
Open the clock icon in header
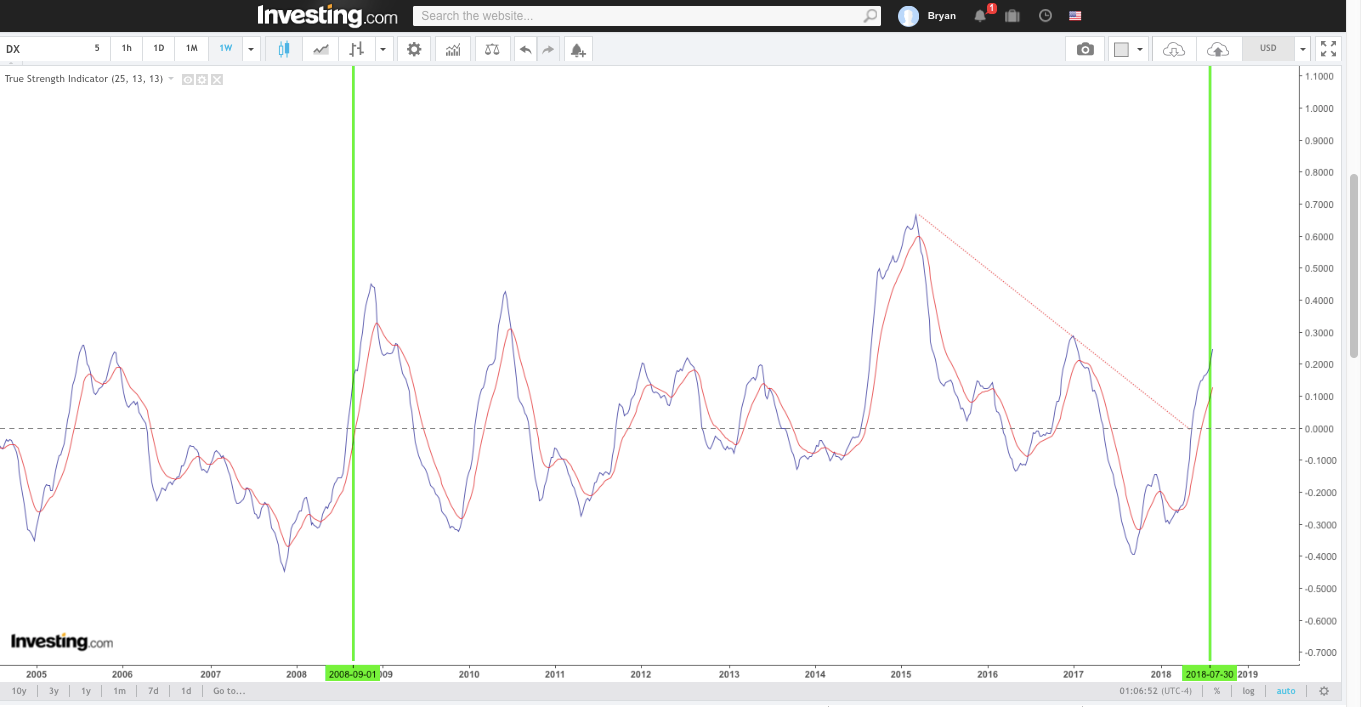tap(1045, 16)
